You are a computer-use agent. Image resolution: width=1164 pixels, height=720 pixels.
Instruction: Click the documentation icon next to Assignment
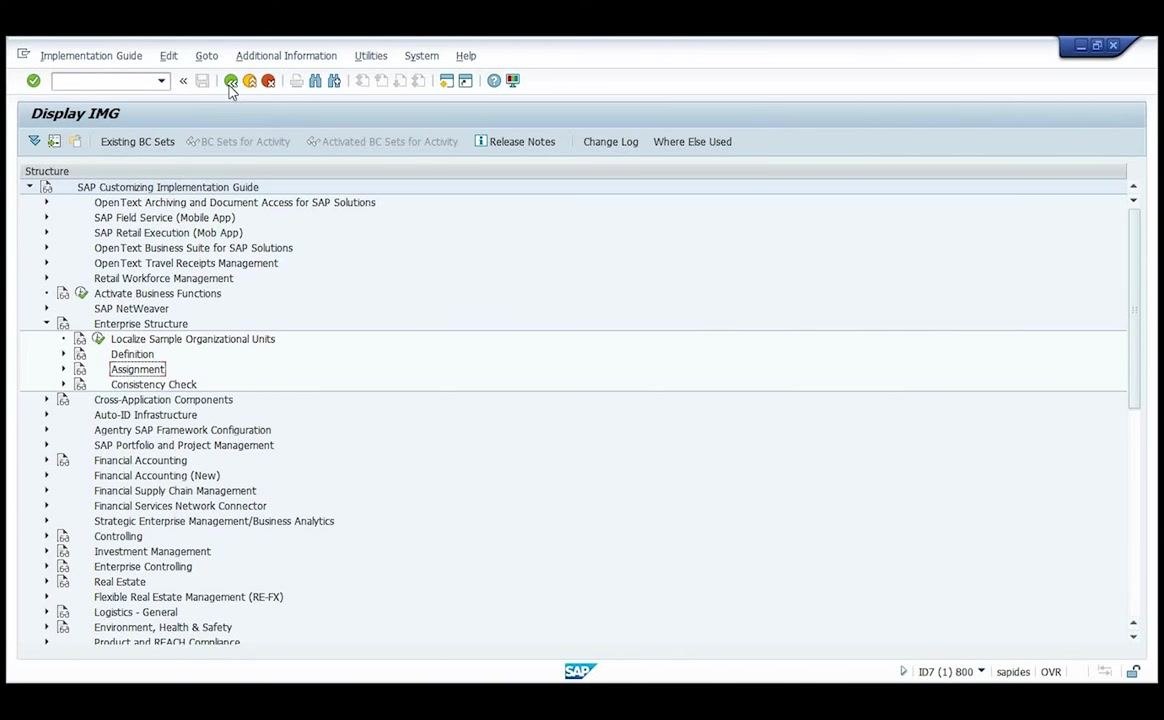click(80, 369)
